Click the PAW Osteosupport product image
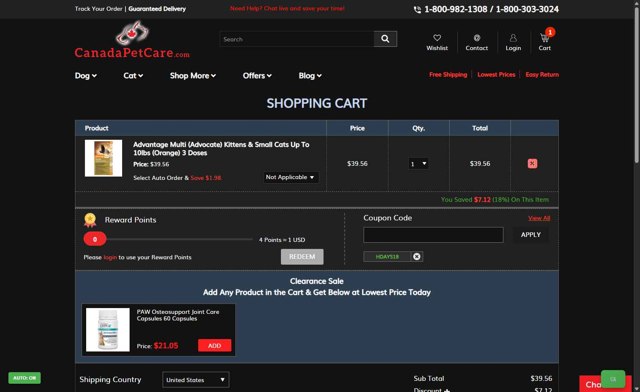Viewport: 640px width, 392px height. pyautogui.click(x=108, y=330)
